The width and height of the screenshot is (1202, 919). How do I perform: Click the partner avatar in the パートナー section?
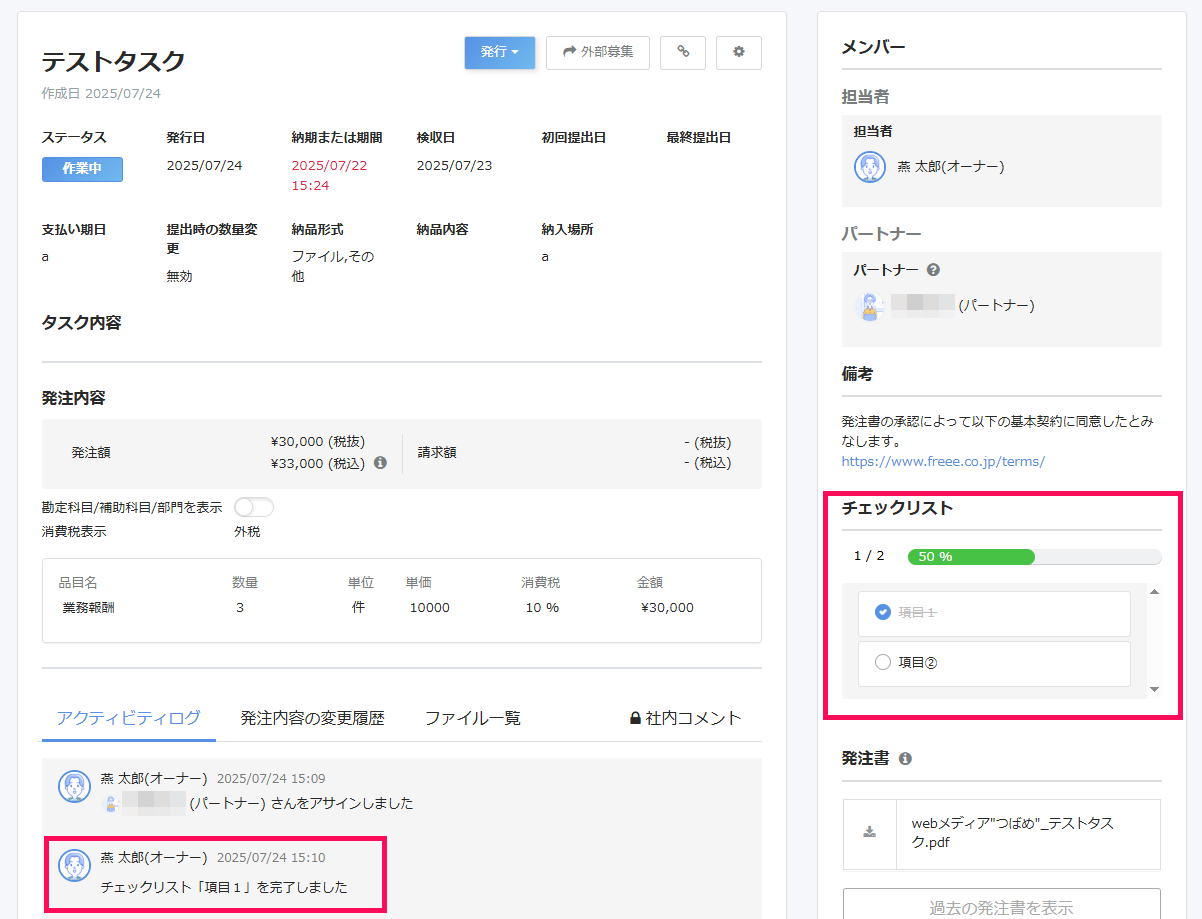[x=870, y=306]
